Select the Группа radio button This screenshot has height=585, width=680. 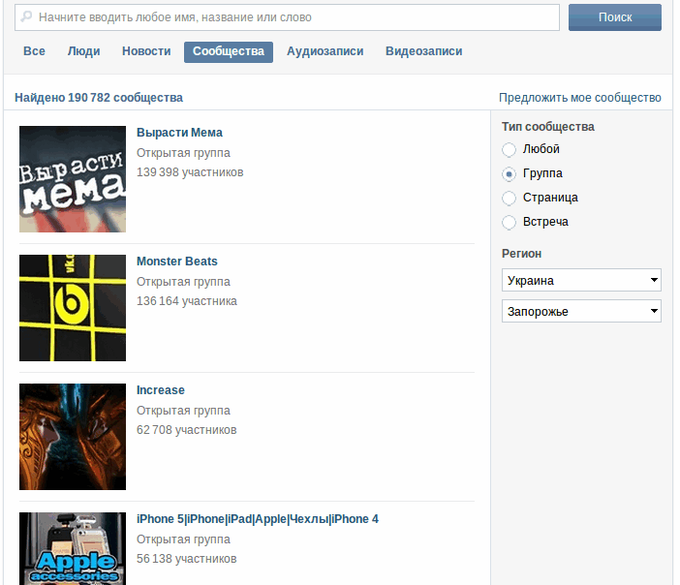[509, 174]
